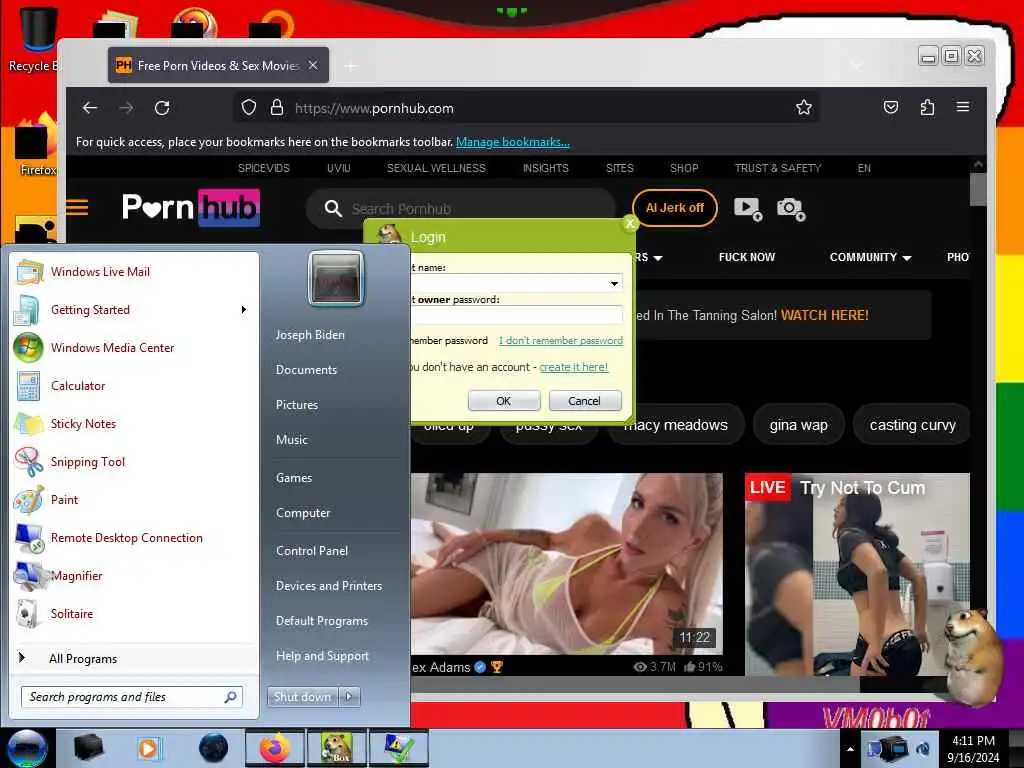The width and height of the screenshot is (1024, 768).
Task: Click the media player taskbar icon
Action: (149, 748)
